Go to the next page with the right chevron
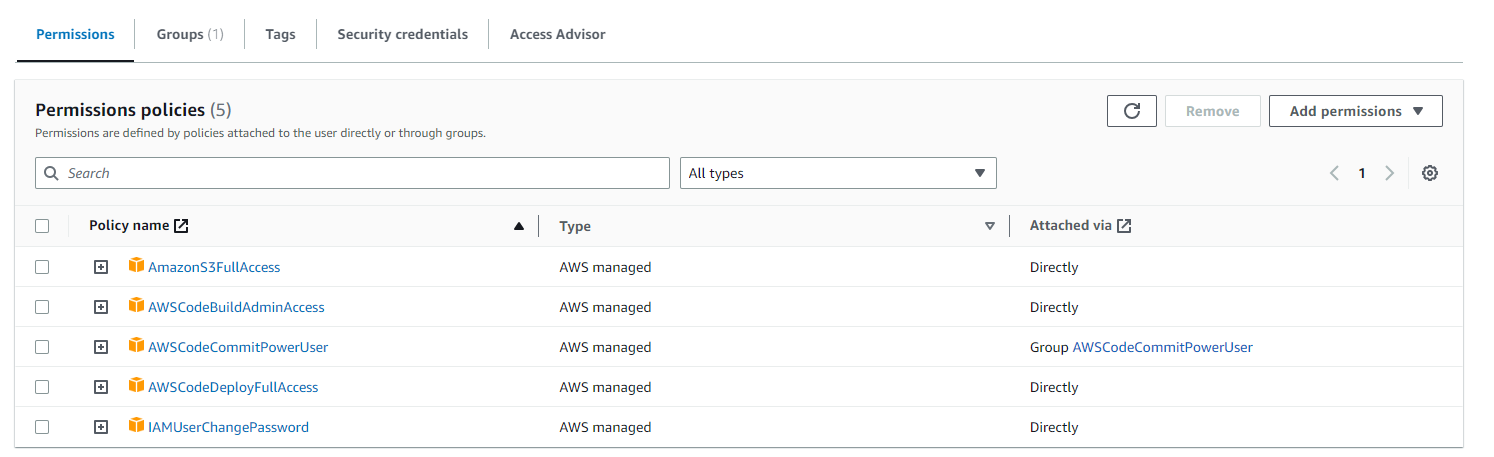Viewport: 1494px width, 457px height. click(1389, 173)
